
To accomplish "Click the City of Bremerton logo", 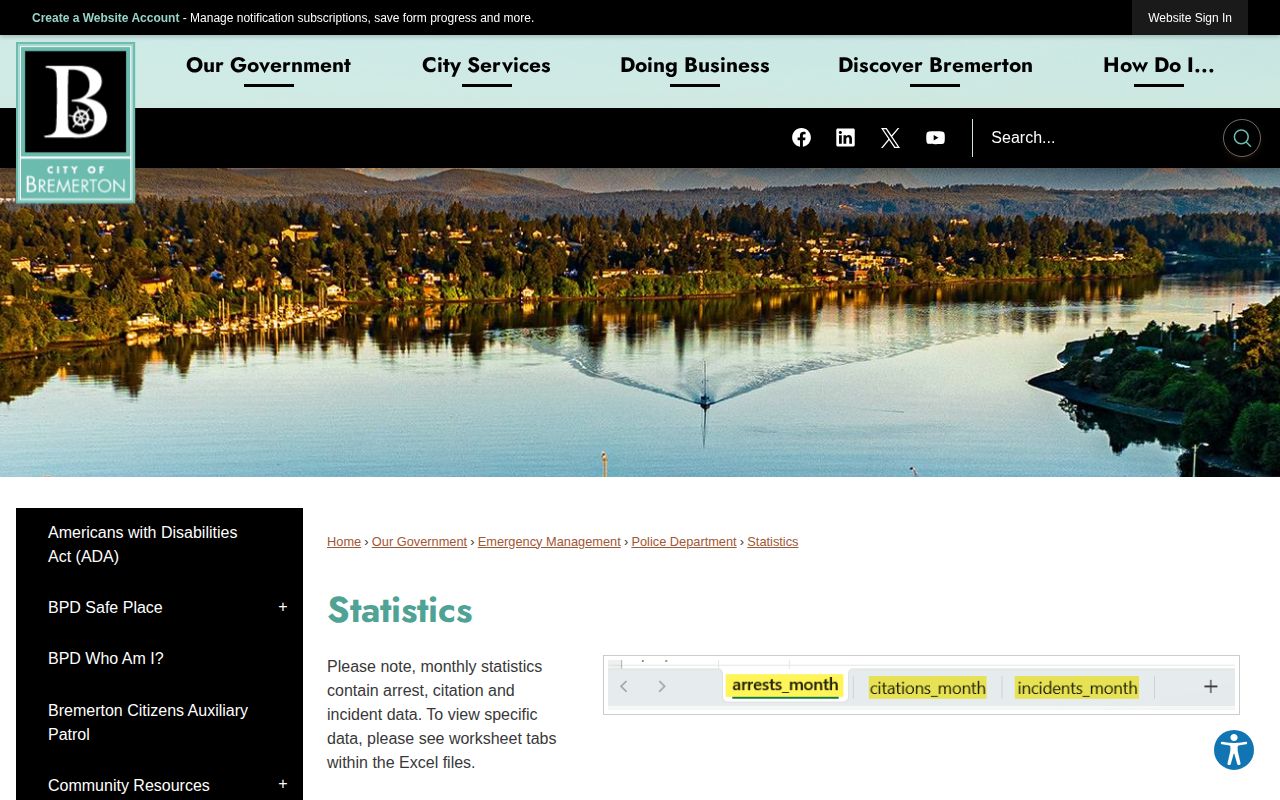I will click(x=76, y=123).
